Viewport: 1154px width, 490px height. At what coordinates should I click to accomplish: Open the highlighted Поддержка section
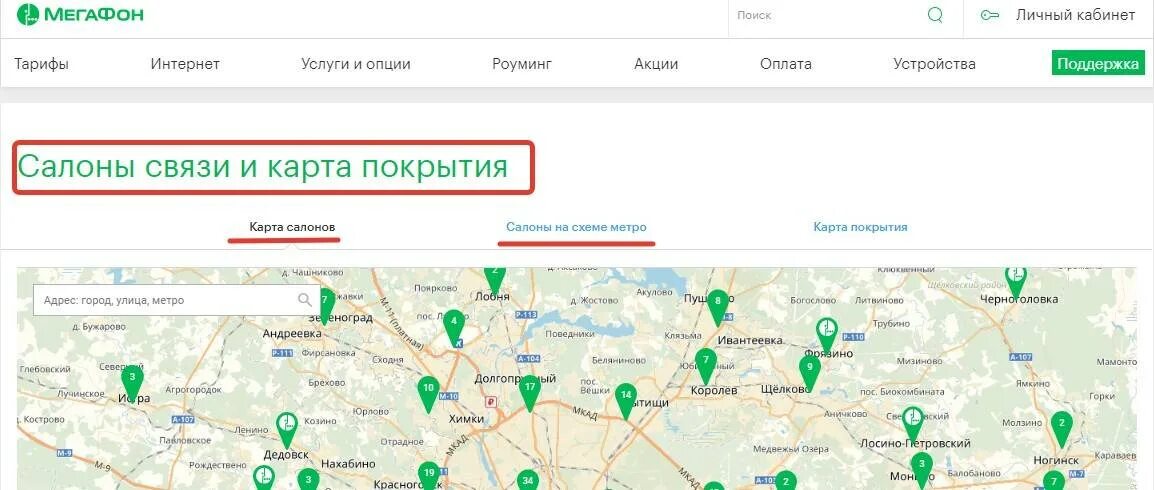click(1098, 64)
